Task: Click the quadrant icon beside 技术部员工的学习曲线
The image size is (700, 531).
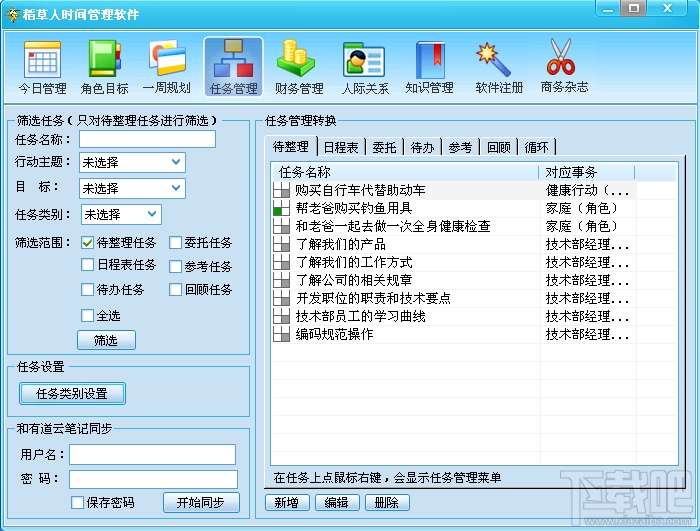Action: pos(282,316)
